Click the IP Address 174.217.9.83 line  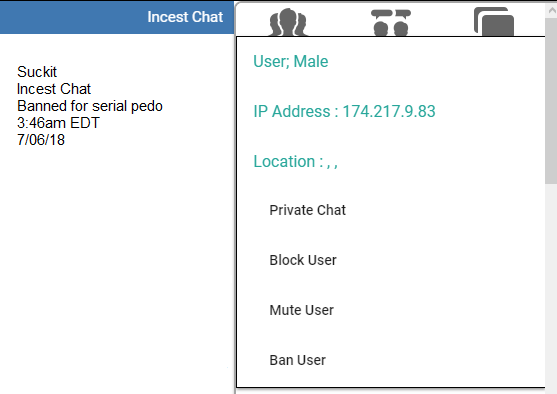[x=344, y=112]
